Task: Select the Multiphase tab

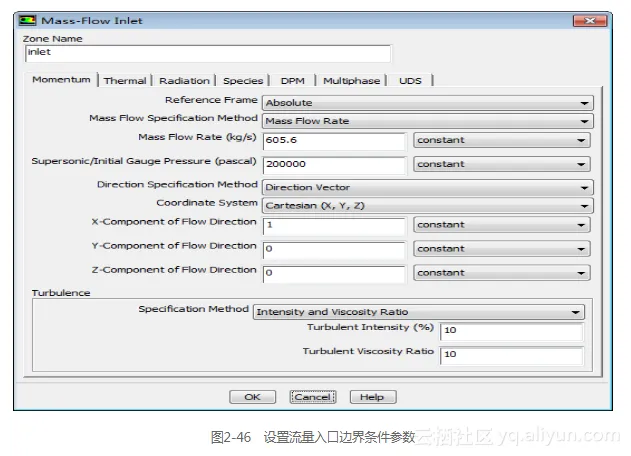Action: pyautogui.click(x=351, y=80)
